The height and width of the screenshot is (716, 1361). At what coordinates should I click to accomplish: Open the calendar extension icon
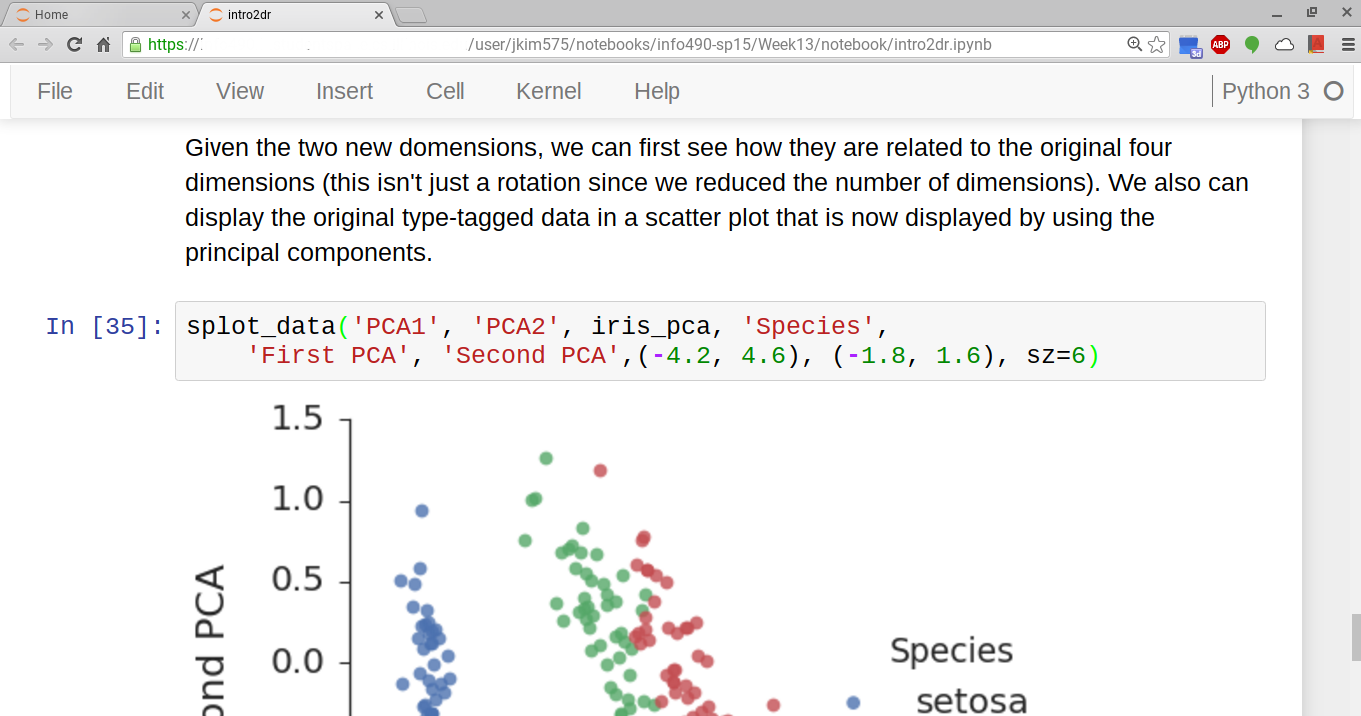[1189, 45]
